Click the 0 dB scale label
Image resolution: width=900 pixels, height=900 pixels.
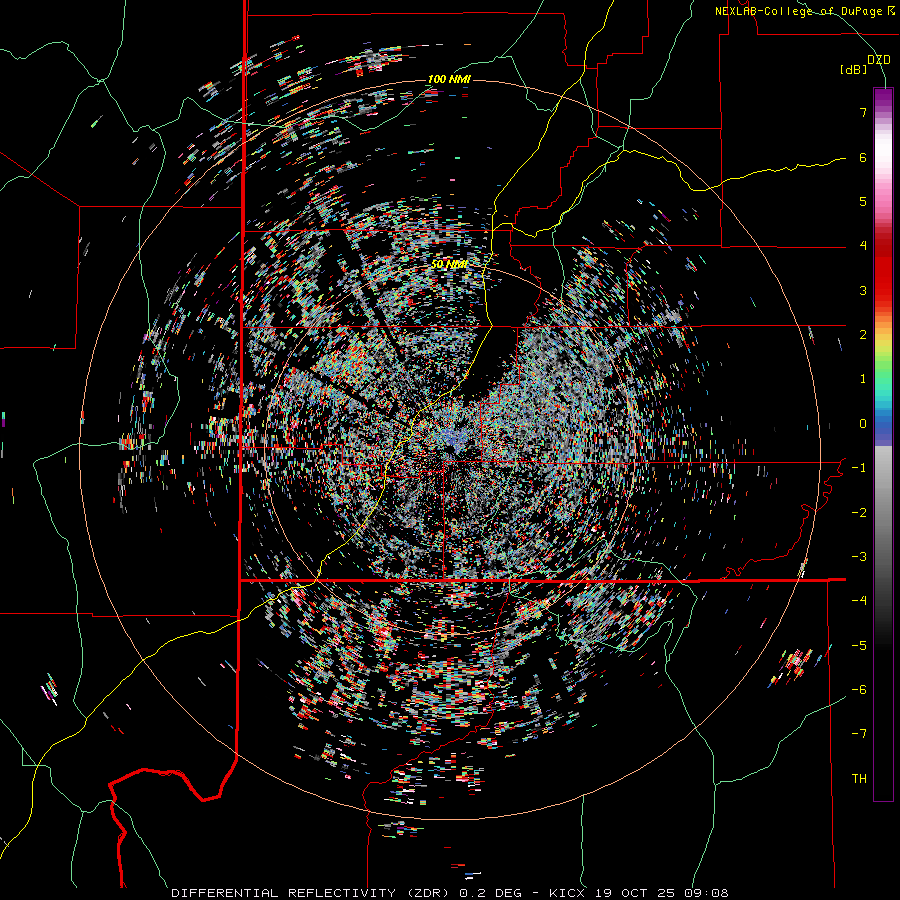point(863,424)
